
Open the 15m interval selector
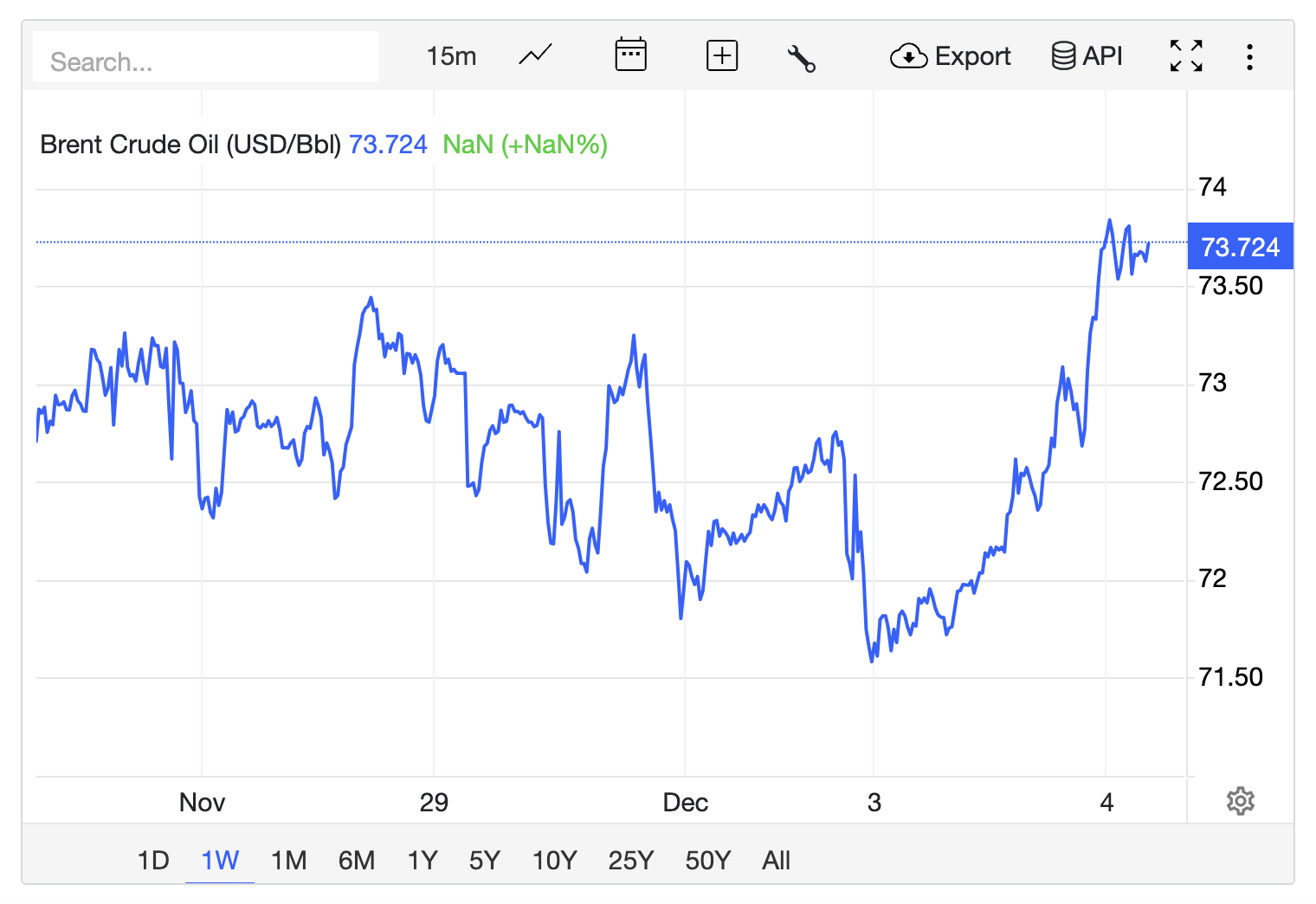point(451,56)
